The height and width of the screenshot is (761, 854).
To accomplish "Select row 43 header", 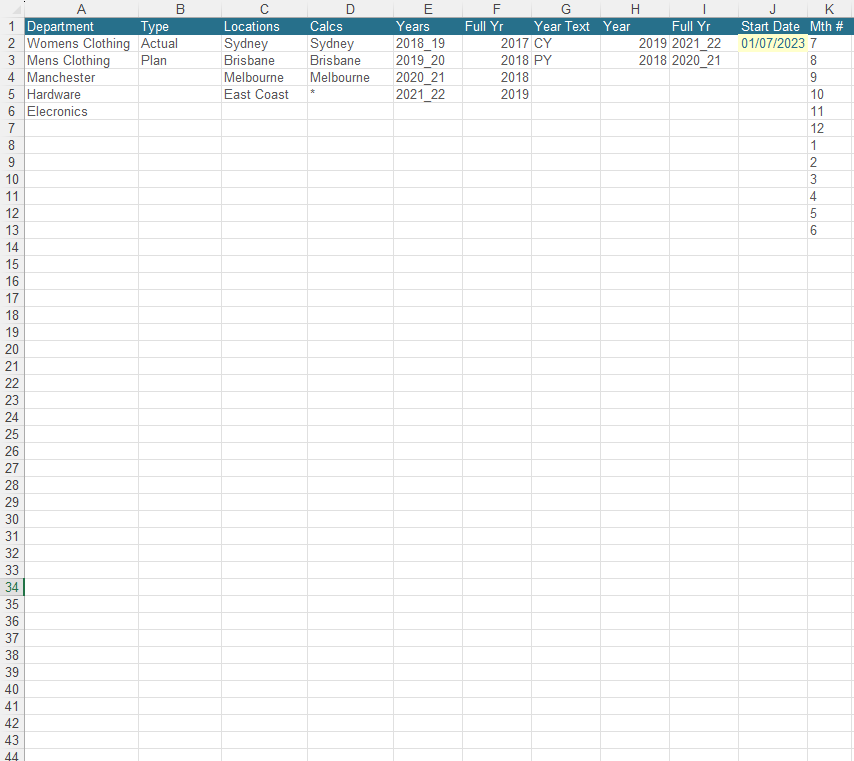I will 12,740.
